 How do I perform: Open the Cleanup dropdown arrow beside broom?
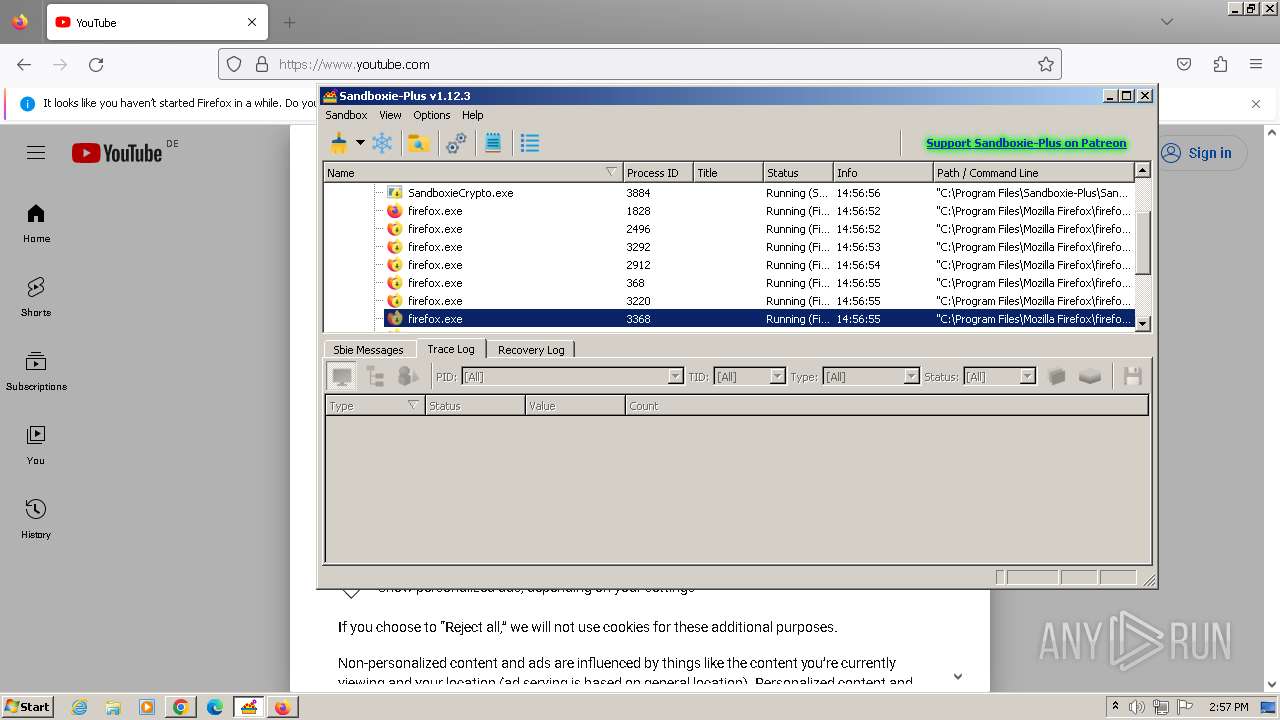(360, 143)
